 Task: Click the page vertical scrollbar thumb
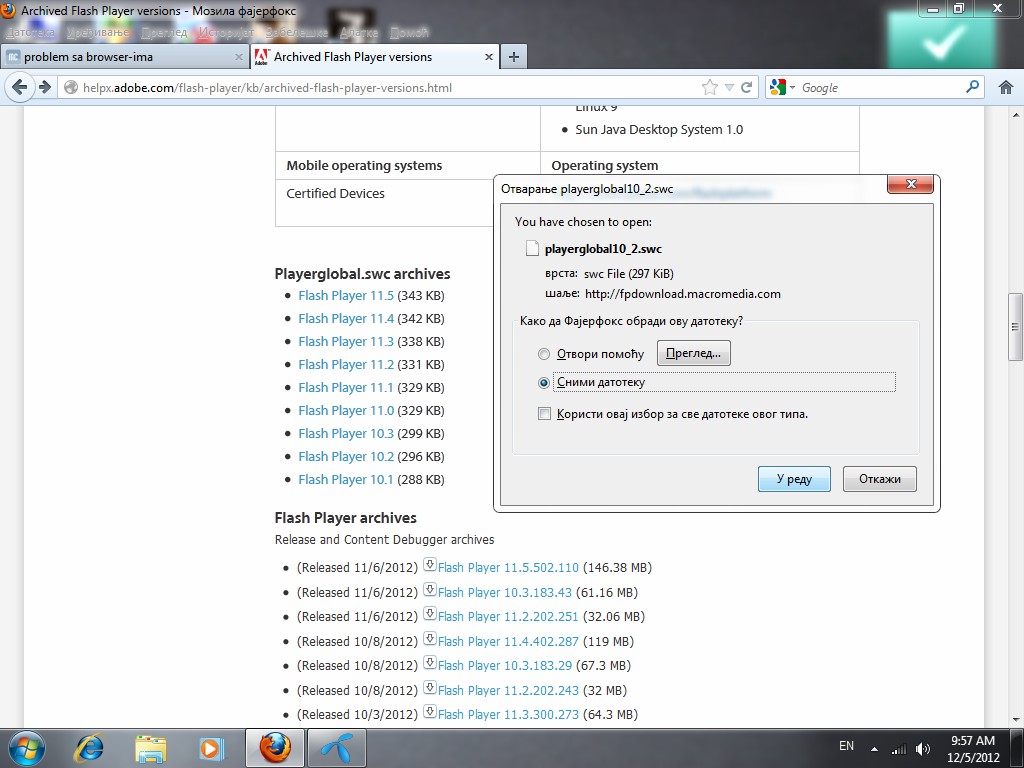pos(1016,327)
